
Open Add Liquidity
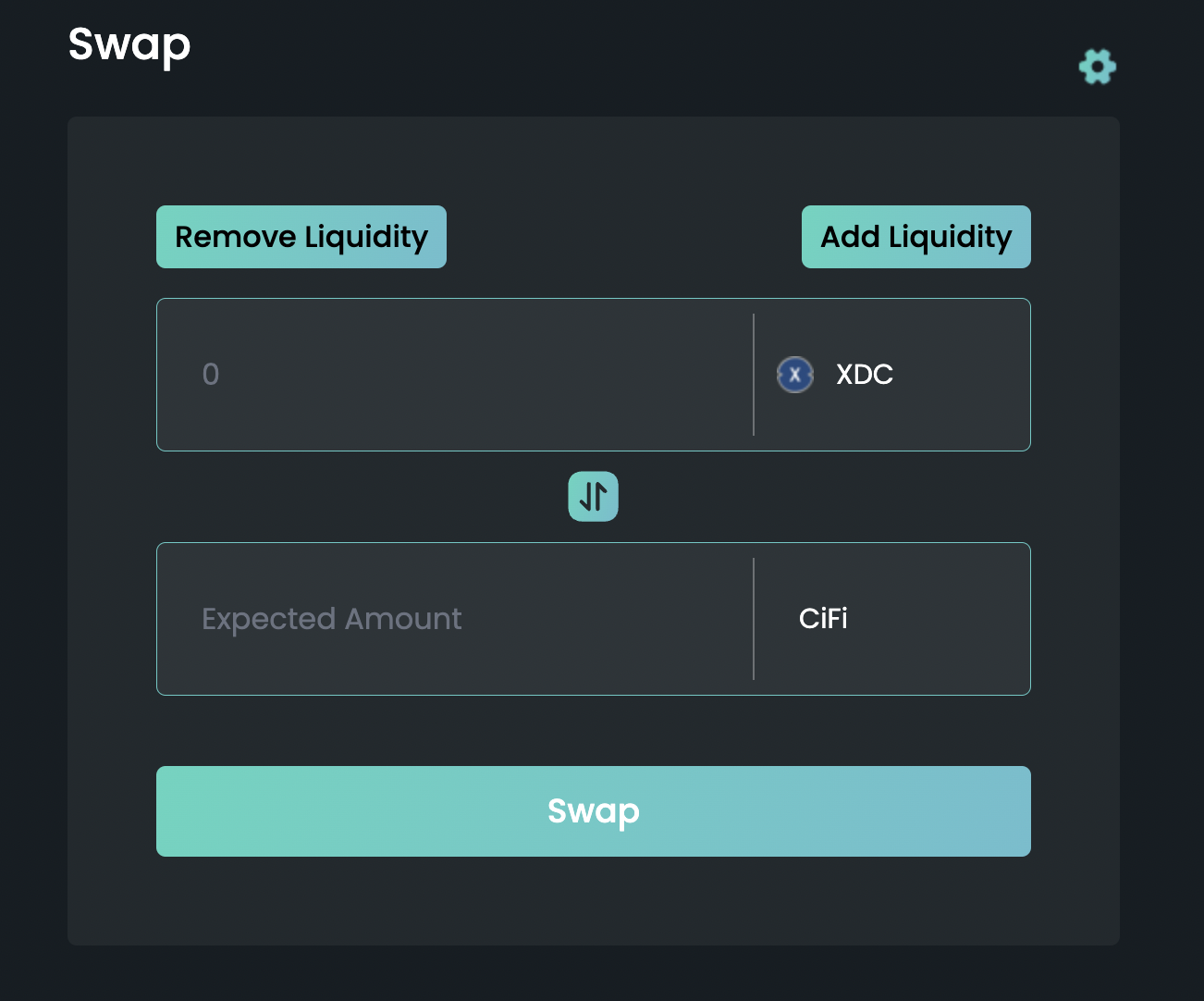(915, 237)
